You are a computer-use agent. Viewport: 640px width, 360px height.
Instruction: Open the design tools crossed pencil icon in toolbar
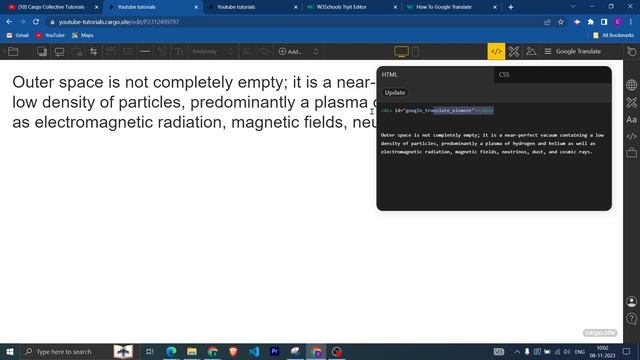coord(513,51)
